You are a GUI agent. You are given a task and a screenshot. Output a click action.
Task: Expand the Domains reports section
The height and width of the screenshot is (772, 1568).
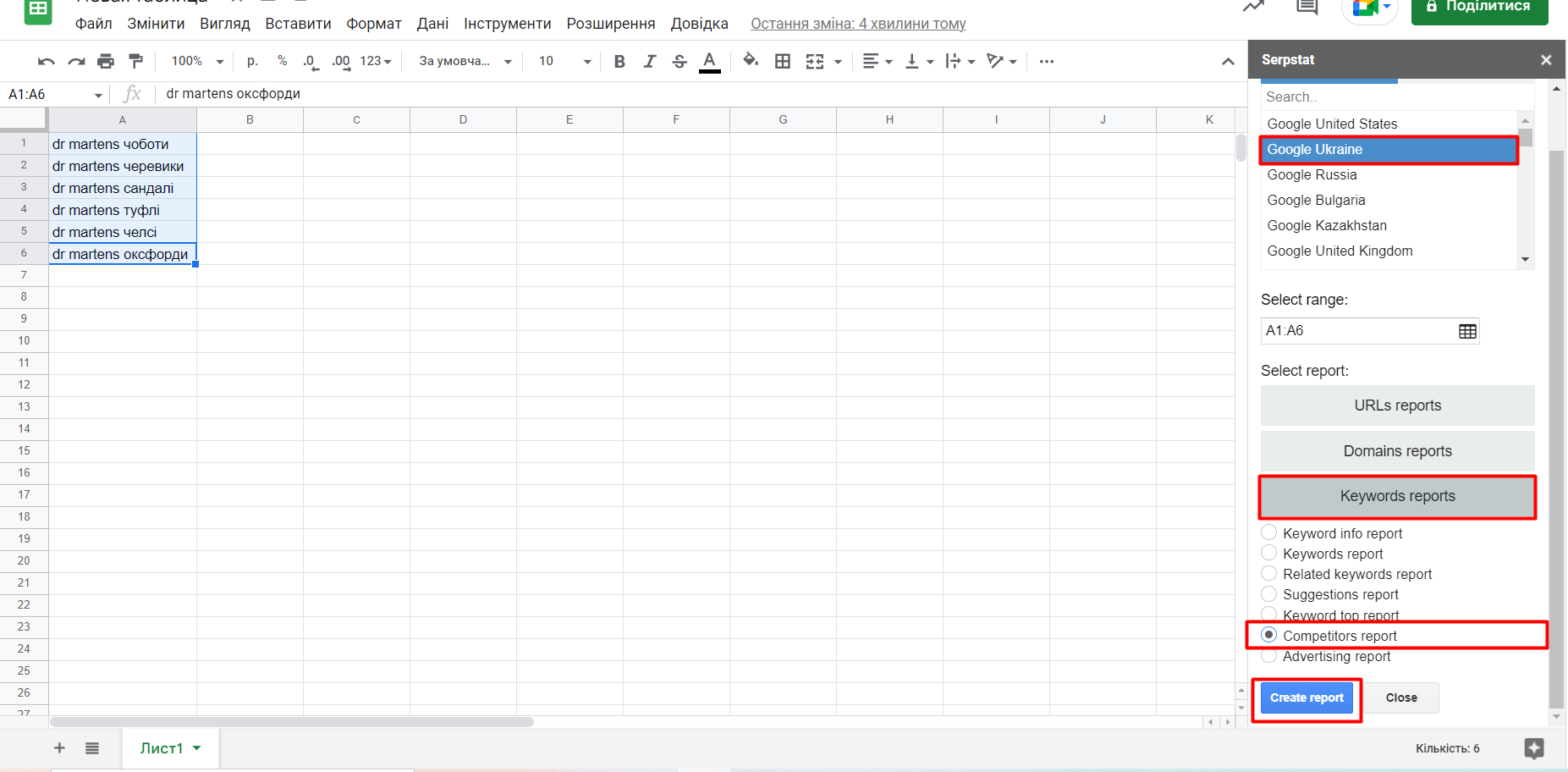1397,451
